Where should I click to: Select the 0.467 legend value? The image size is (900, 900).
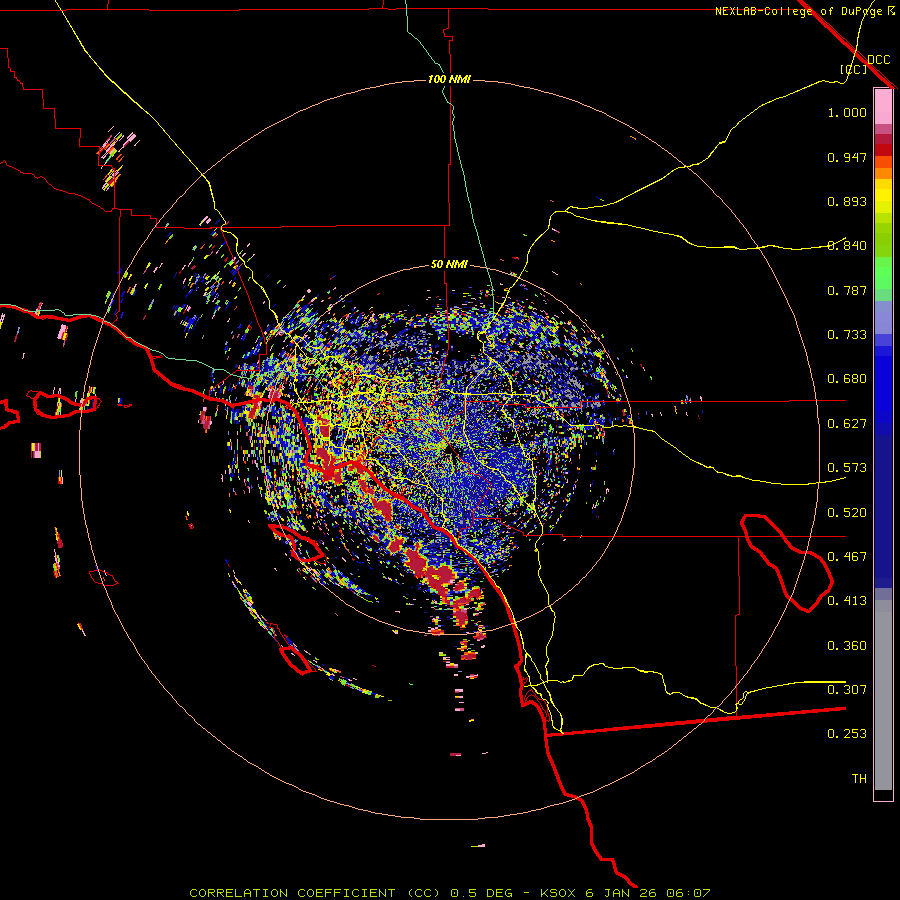pyautogui.click(x=847, y=557)
